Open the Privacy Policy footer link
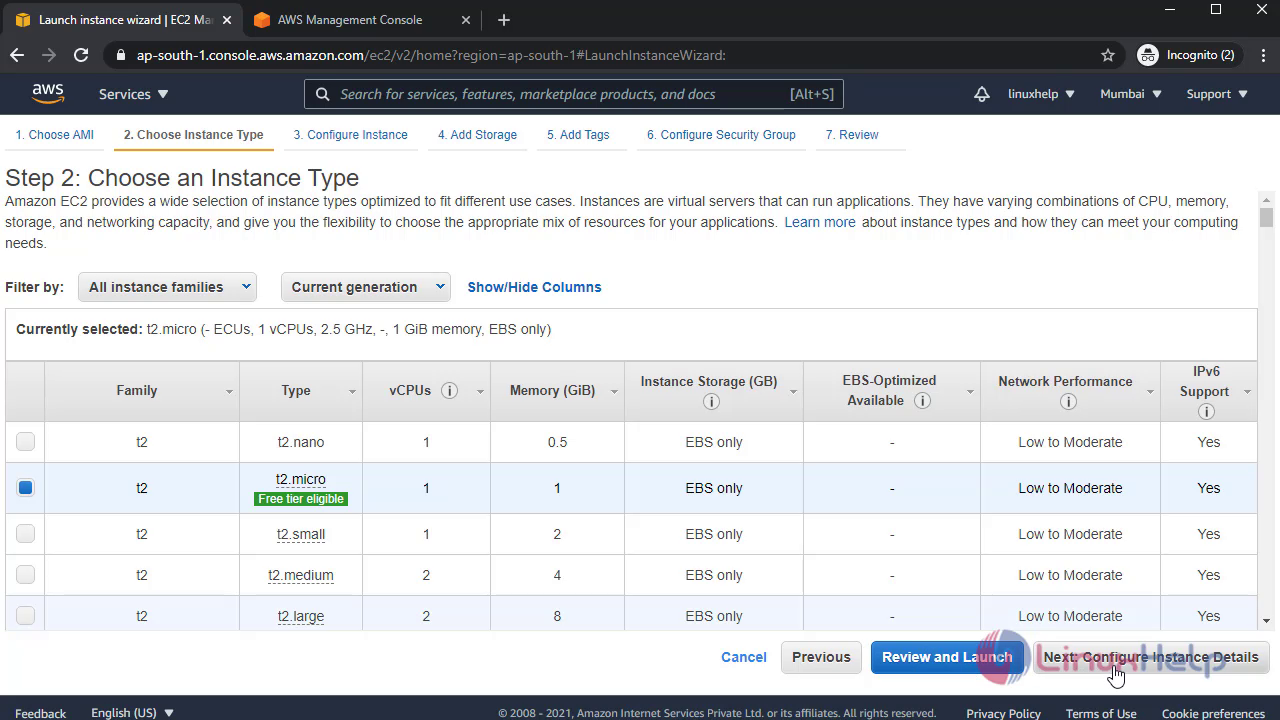The height and width of the screenshot is (720, 1280). (x=1003, y=713)
